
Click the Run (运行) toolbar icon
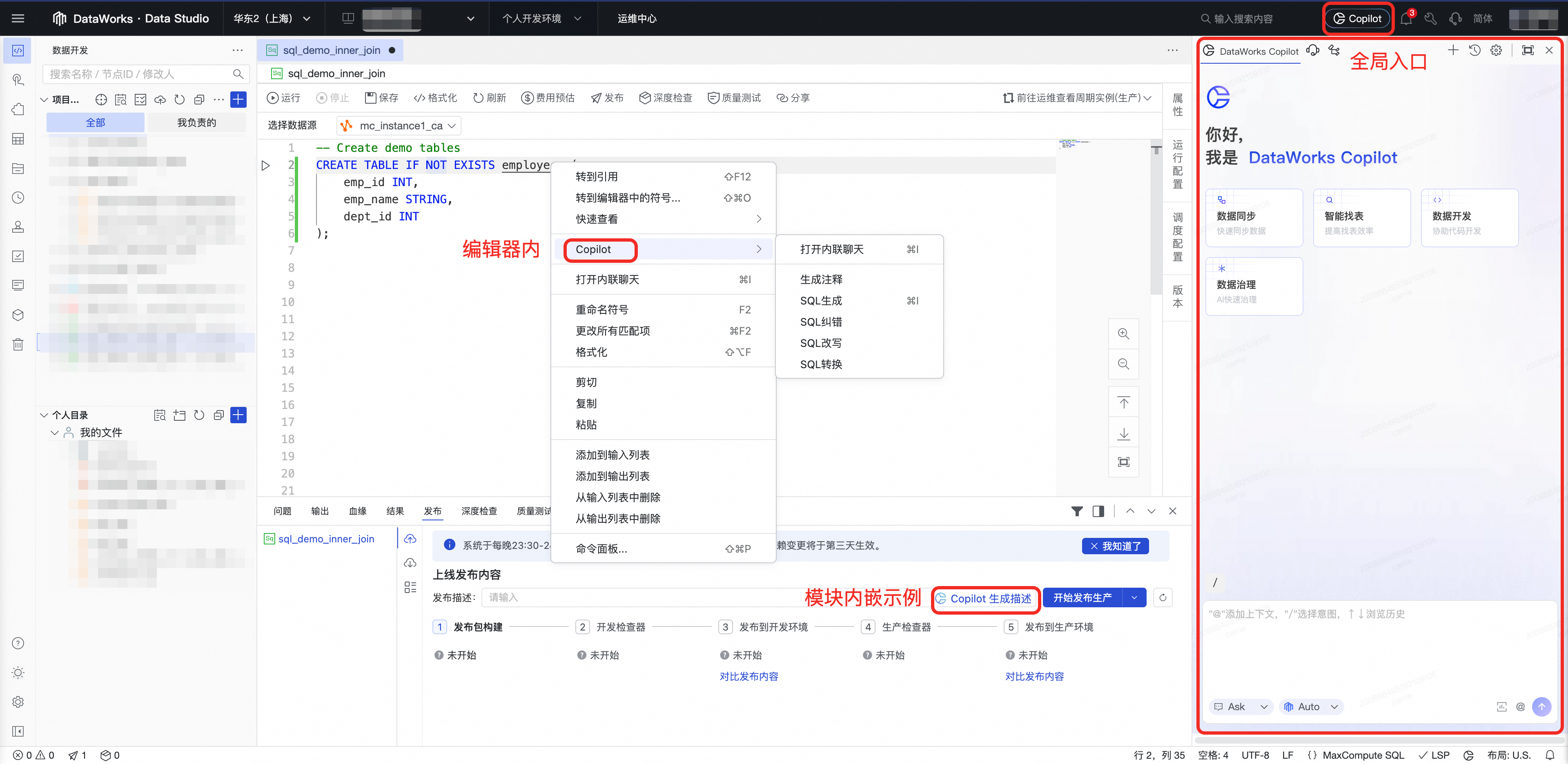(273, 98)
